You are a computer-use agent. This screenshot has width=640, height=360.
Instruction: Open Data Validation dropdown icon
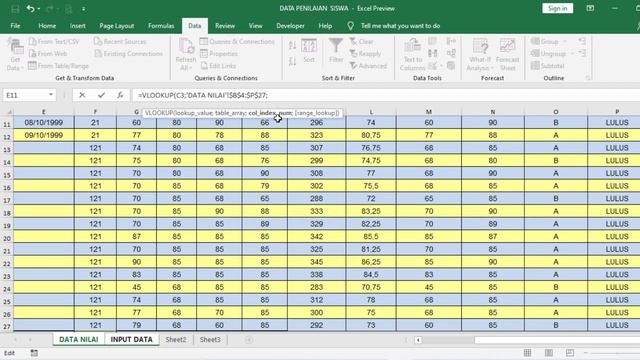[434, 66]
